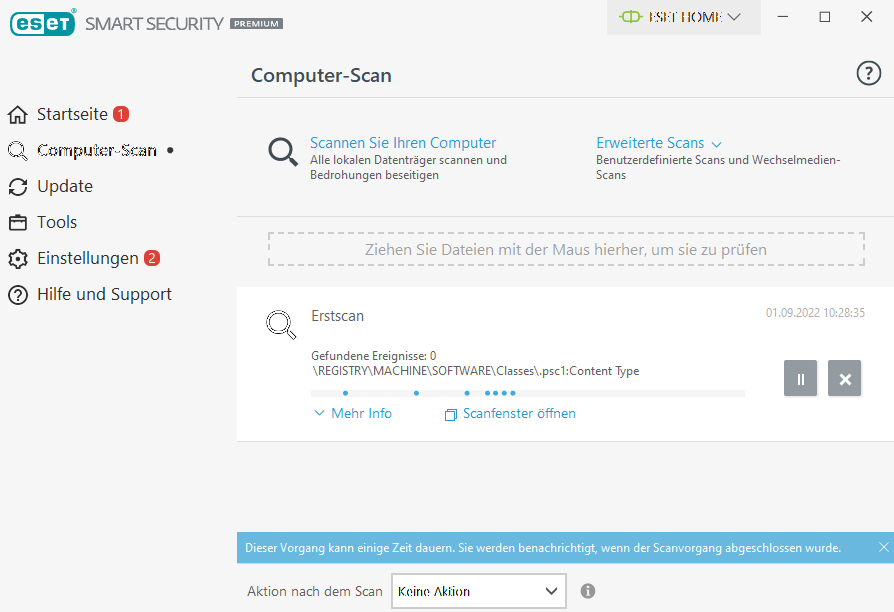Screen dimensions: 894x612
Task: Open help via the question mark icon
Action: [868, 74]
